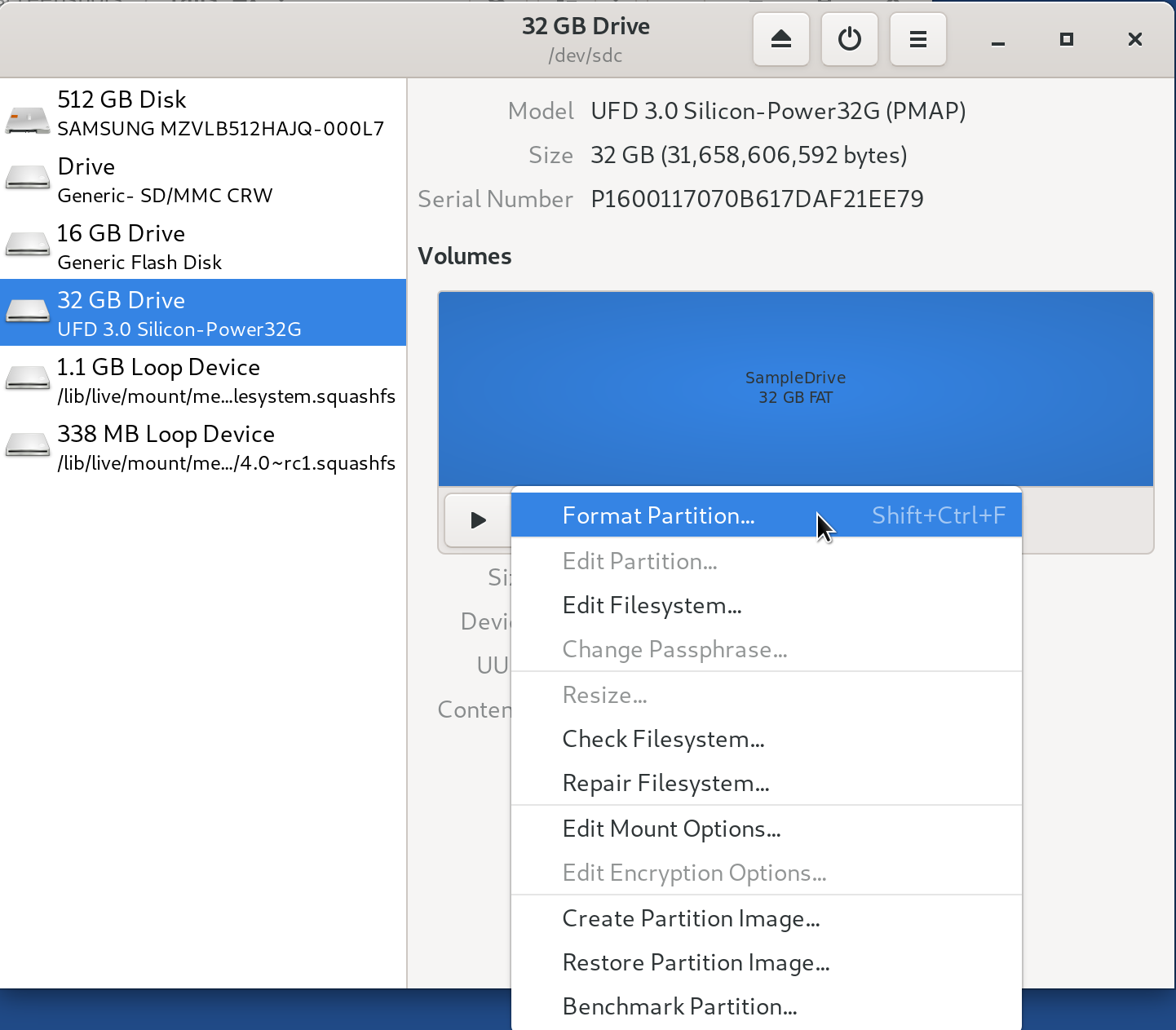The width and height of the screenshot is (1176, 1030).
Task: Choose Check Filesystem option
Action: tap(663, 739)
